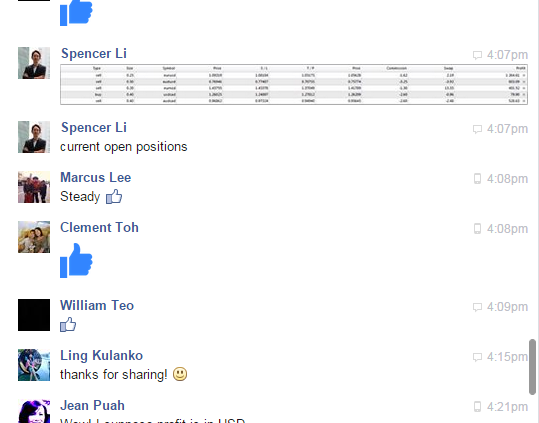Open Marcus Lee's profile via name link

pos(96,177)
